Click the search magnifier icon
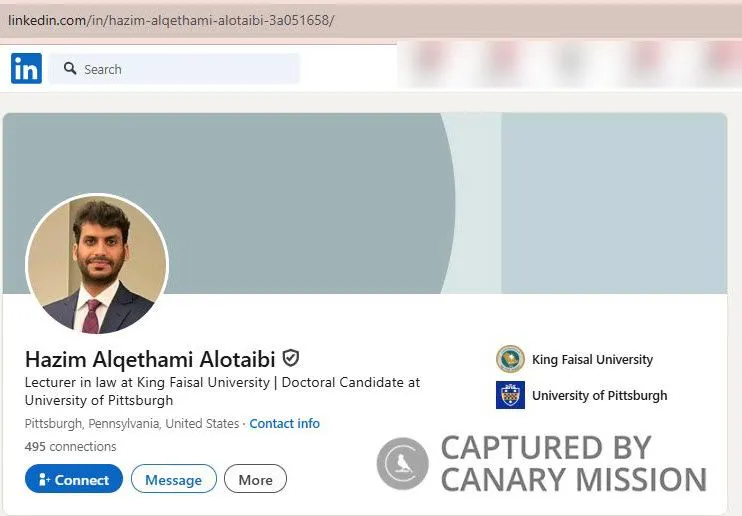The image size is (742, 516). click(70, 68)
